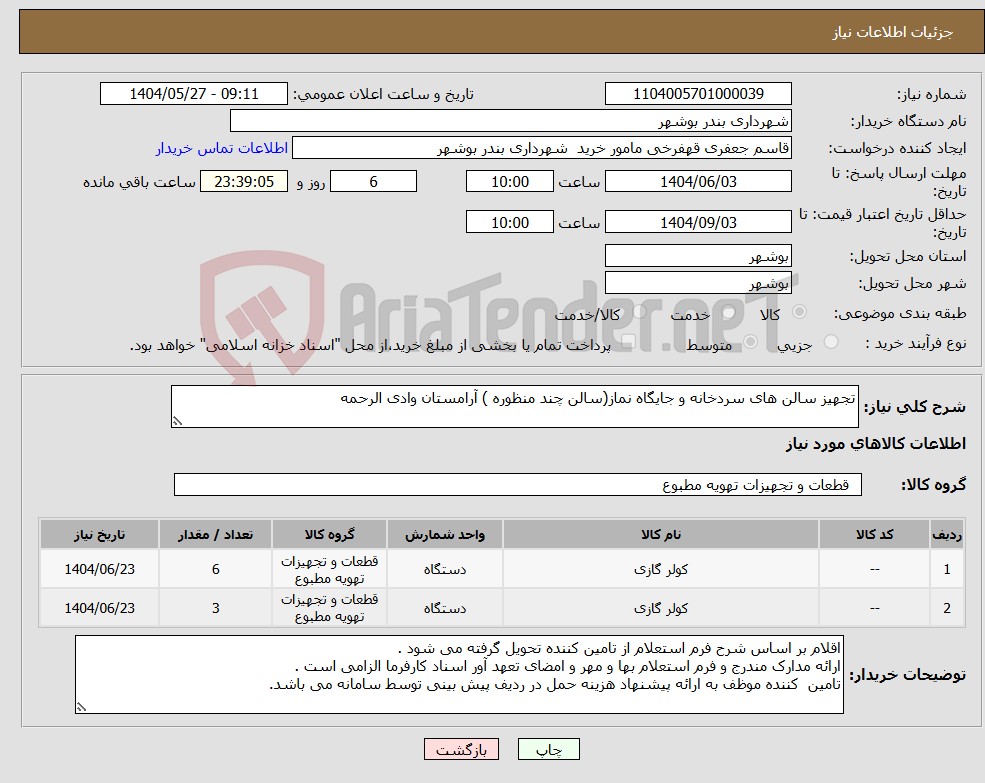
Task: Click the price validity time field
Action: tap(509, 222)
